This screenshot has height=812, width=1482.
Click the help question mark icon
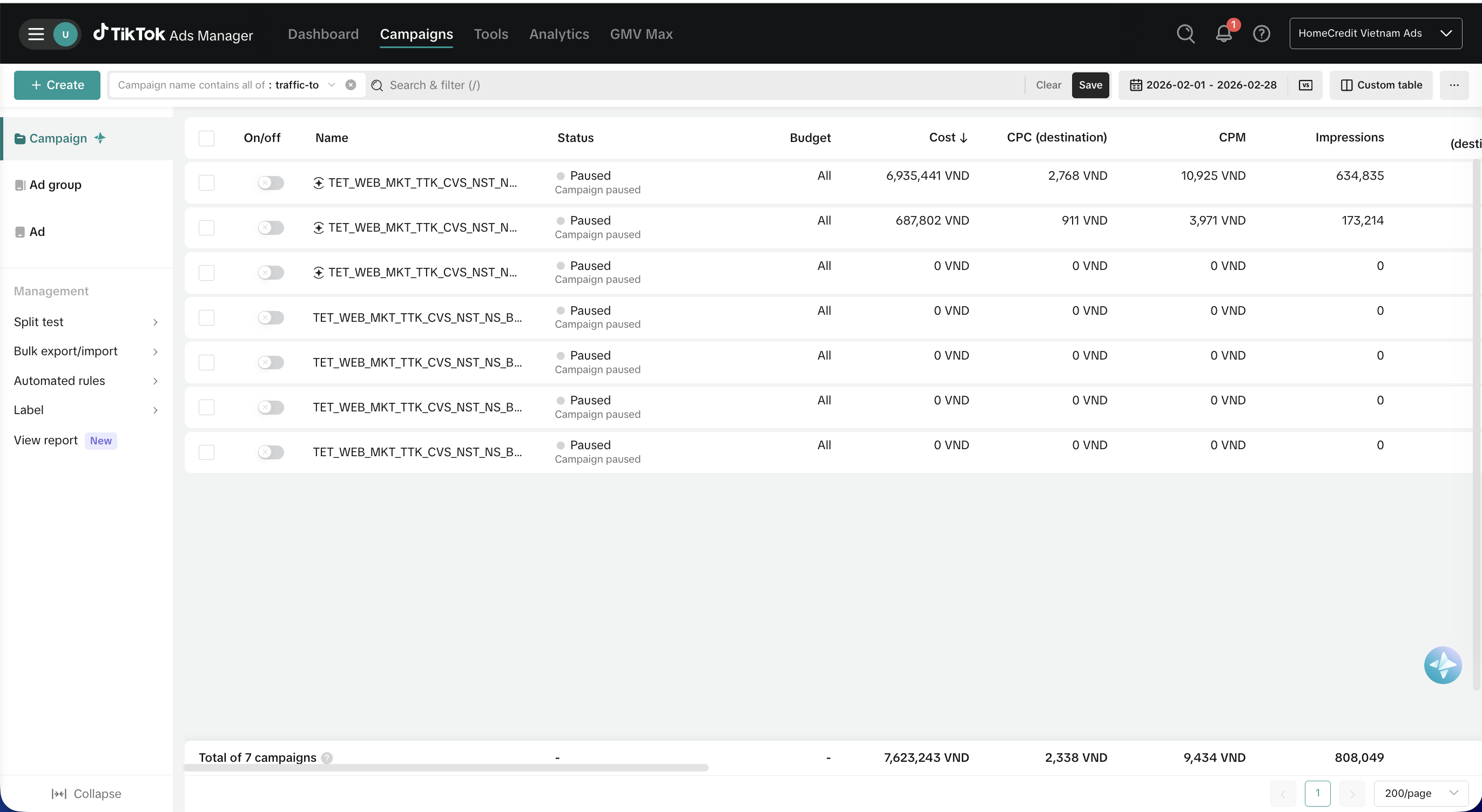click(1262, 34)
